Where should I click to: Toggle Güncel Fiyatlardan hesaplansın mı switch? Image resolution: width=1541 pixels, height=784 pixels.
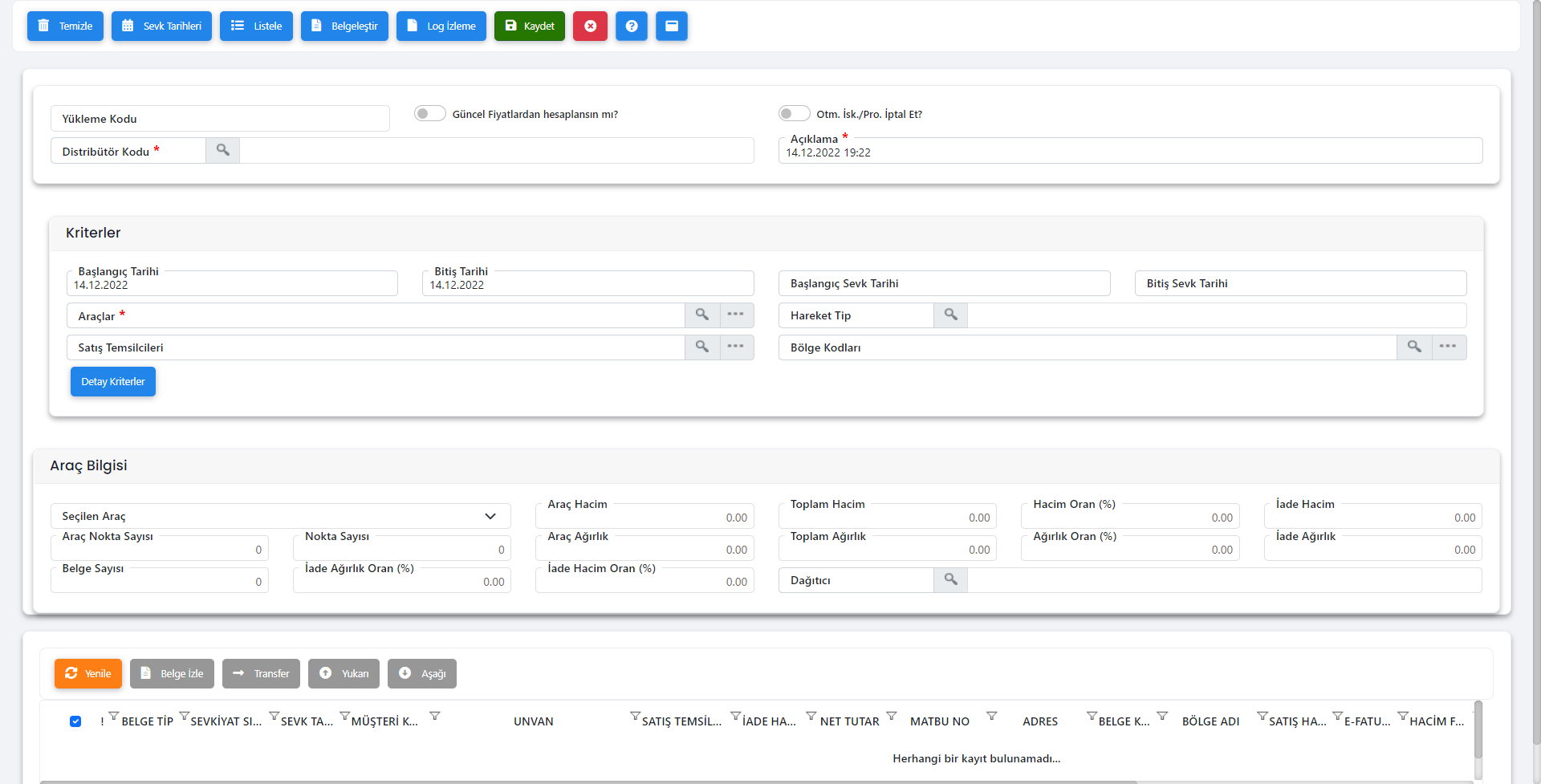429,114
